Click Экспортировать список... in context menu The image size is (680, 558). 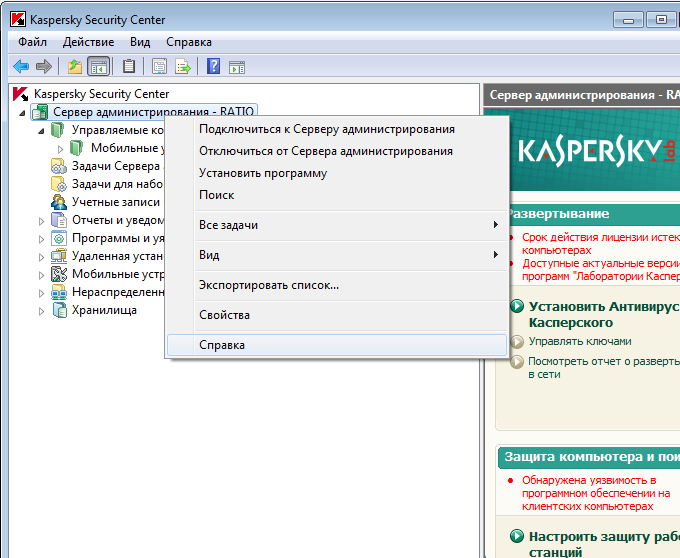click(x=268, y=285)
